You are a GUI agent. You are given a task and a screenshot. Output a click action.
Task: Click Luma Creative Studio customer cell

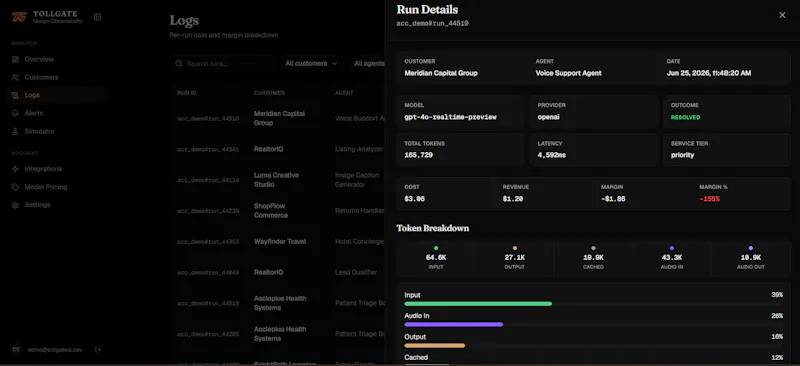[276, 180]
